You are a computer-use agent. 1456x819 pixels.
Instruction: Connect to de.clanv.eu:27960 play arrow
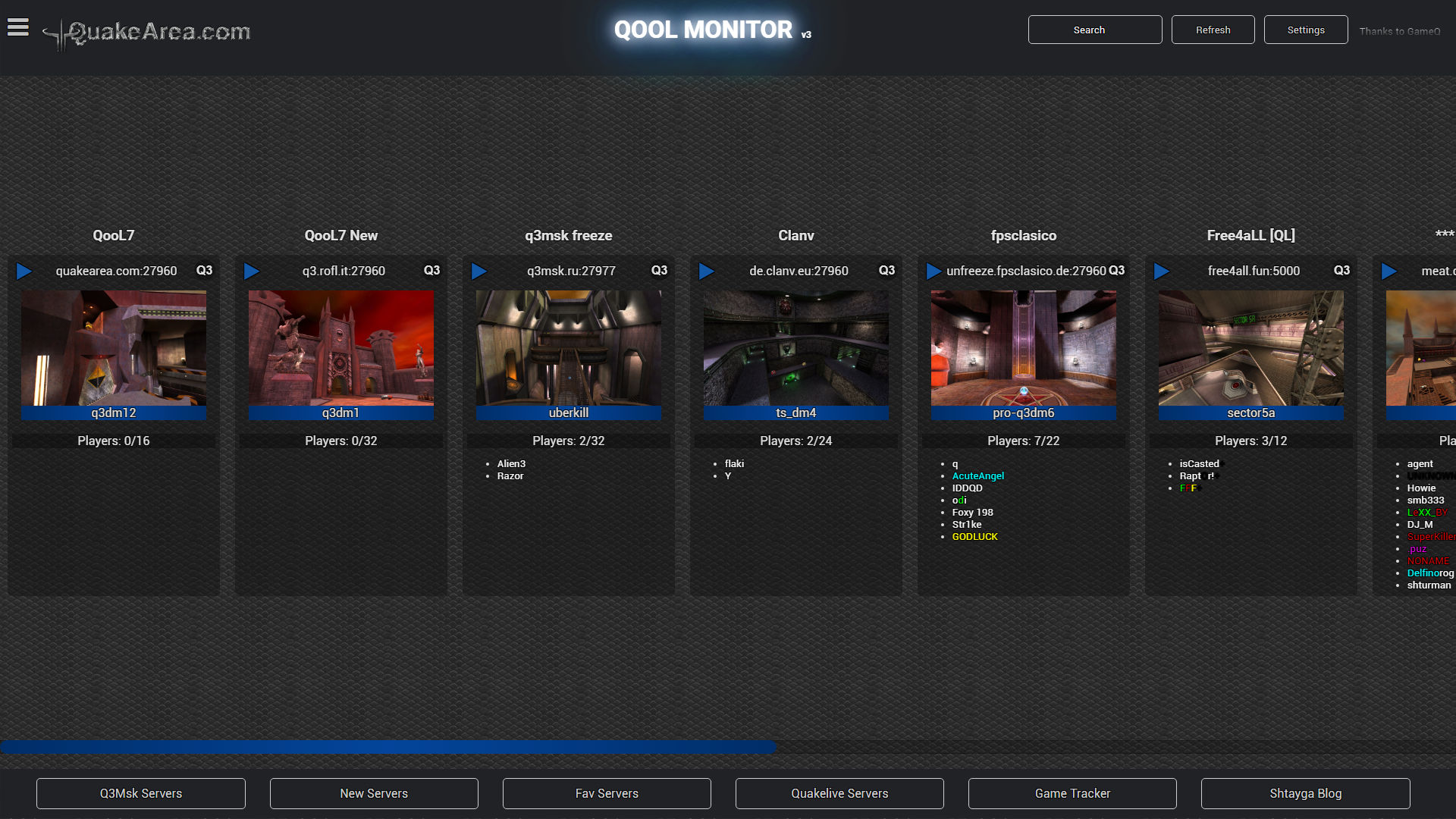coord(707,271)
